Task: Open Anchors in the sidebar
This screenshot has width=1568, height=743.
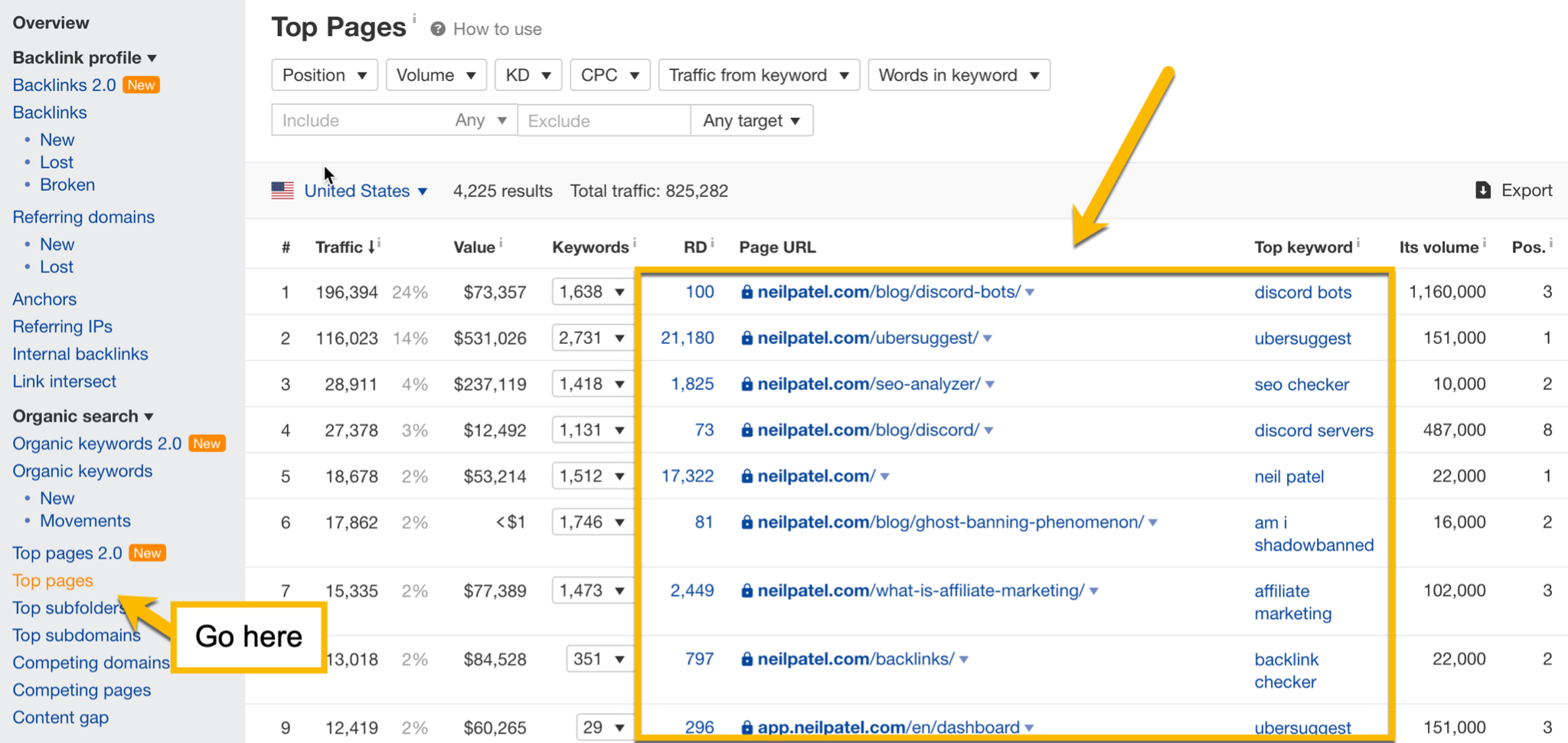Action: [x=44, y=299]
